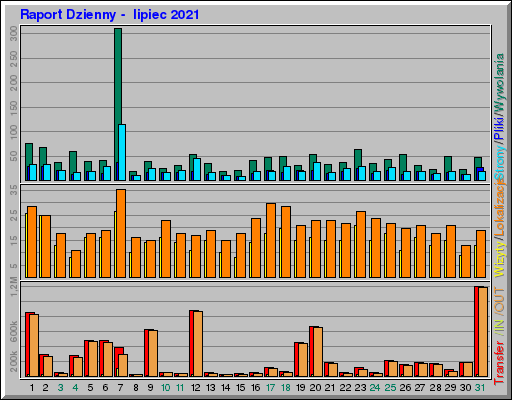Click day label '6' on x-axis
This screenshot has height=400, width=512.
coord(105,388)
